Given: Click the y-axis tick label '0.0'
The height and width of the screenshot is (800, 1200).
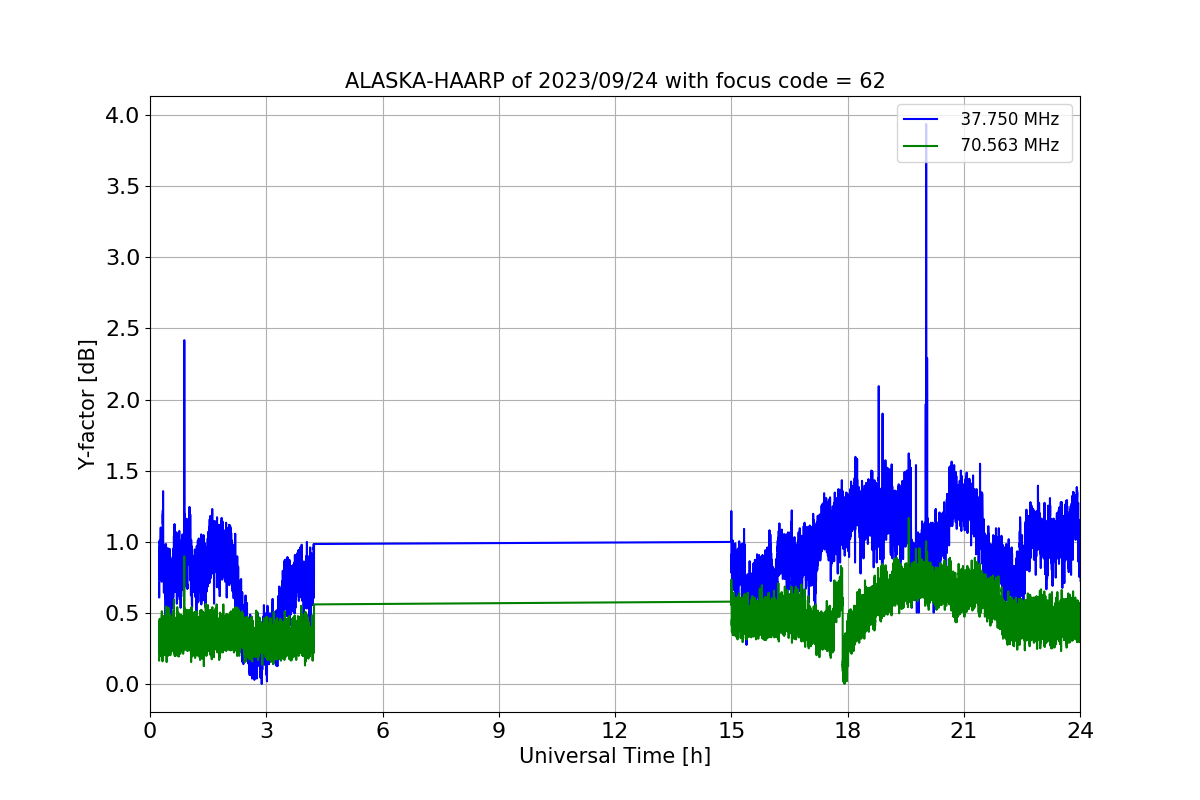Looking at the screenshot, I should pyautogui.click(x=121, y=685).
